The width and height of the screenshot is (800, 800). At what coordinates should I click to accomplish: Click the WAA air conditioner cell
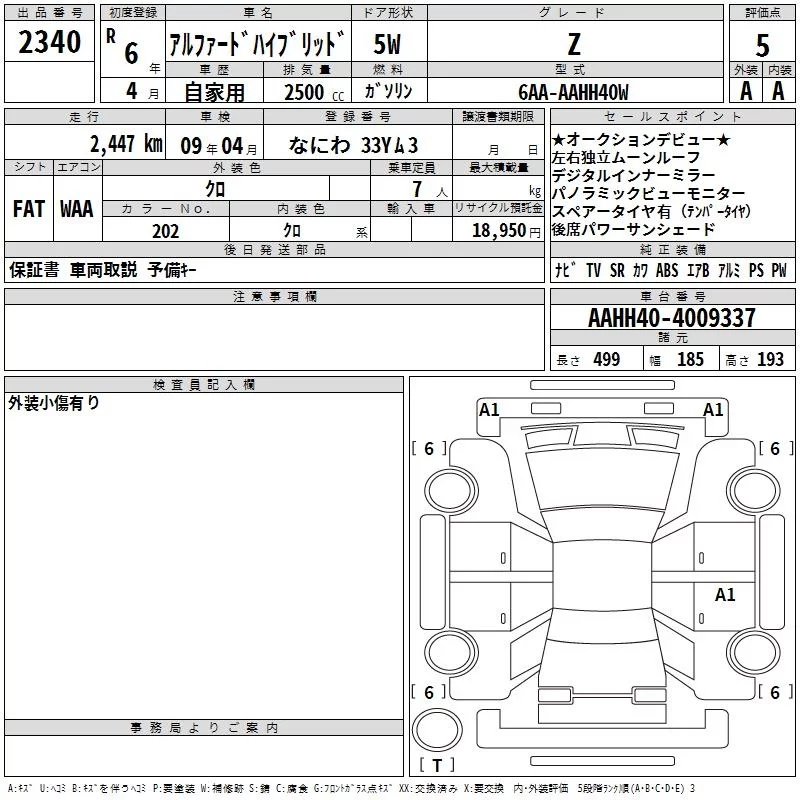(77, 209)
